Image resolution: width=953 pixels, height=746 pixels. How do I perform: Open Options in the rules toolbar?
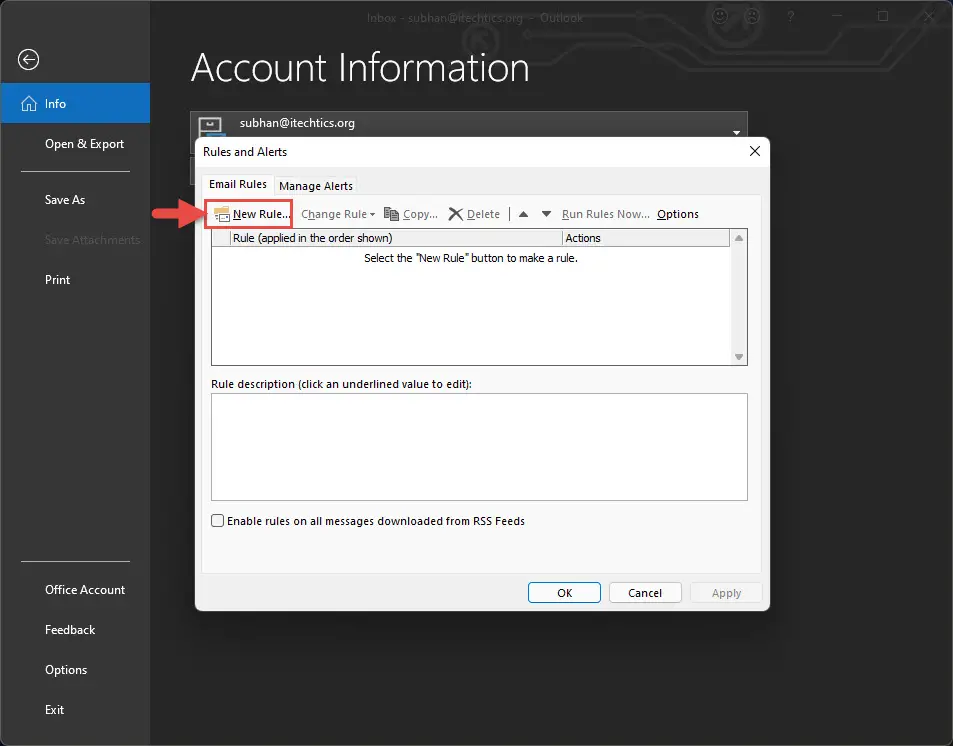point(678,214)
